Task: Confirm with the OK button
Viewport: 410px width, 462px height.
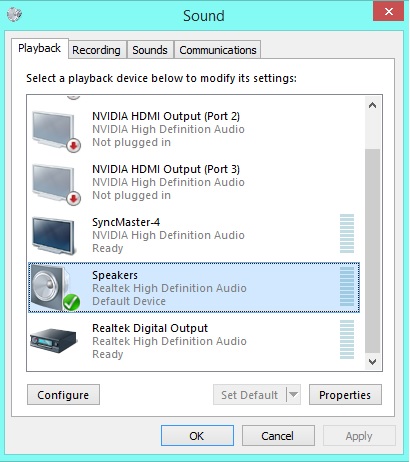Action: (x=197, y=436)
